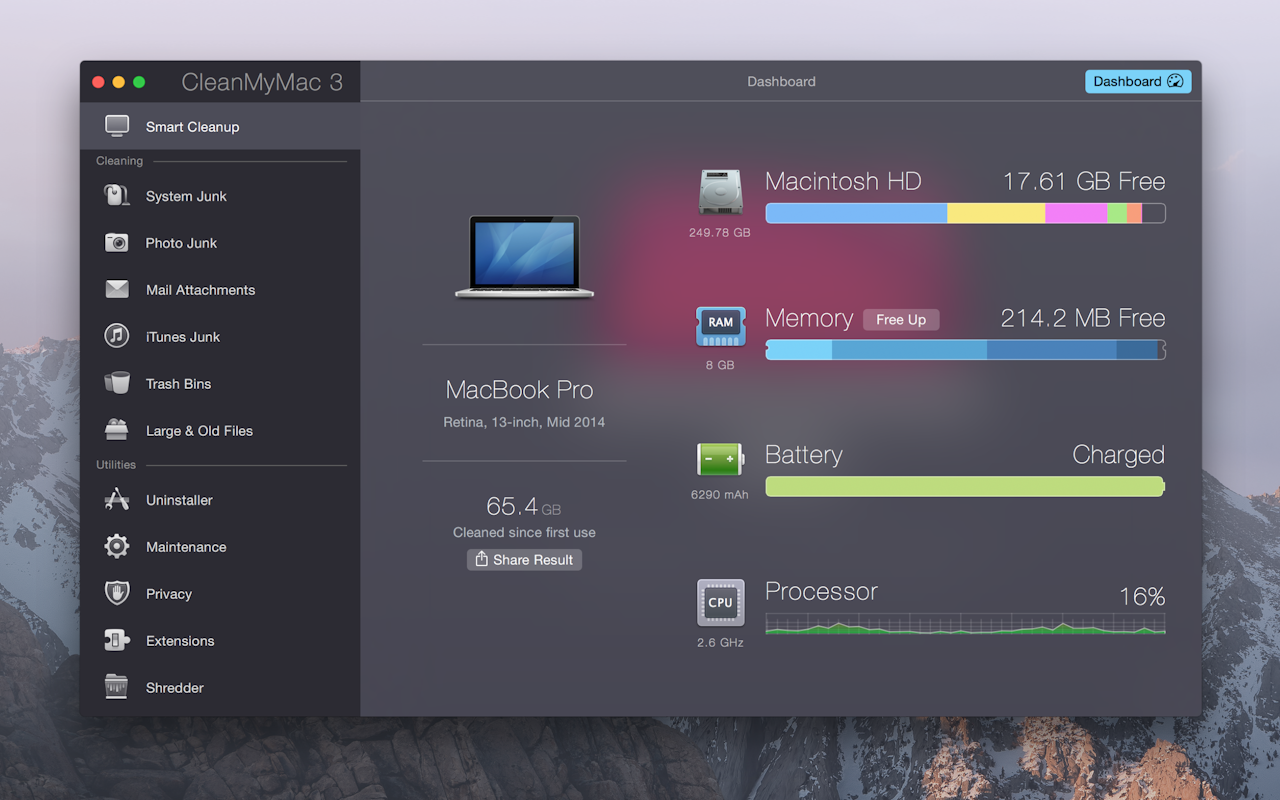
Task: Click the MacBook Pro laptop image
Action: coord(524,256)
